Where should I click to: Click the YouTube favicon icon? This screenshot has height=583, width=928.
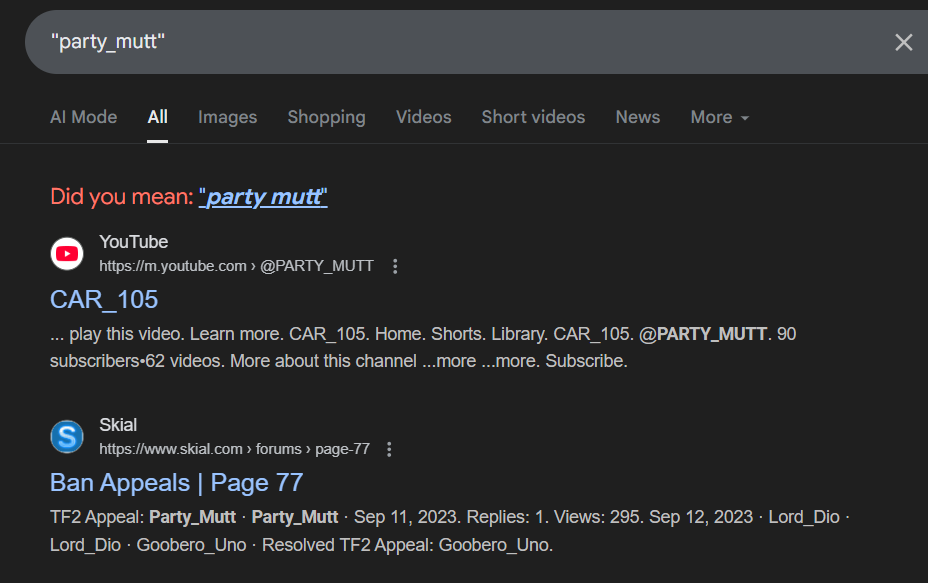point(67,254)
